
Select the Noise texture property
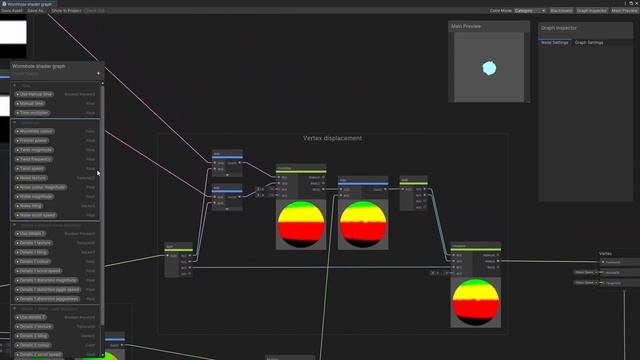pos(31,178)
